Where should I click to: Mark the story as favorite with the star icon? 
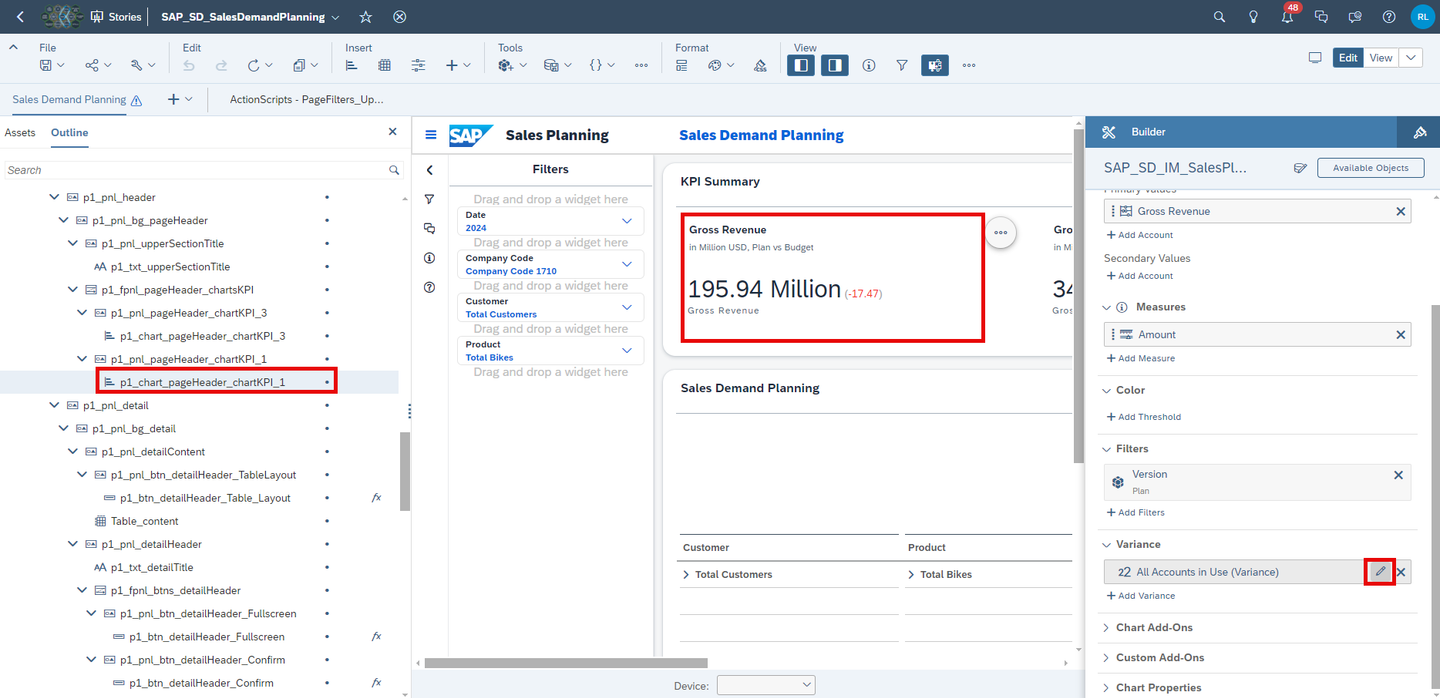click(x=366, y=17)
